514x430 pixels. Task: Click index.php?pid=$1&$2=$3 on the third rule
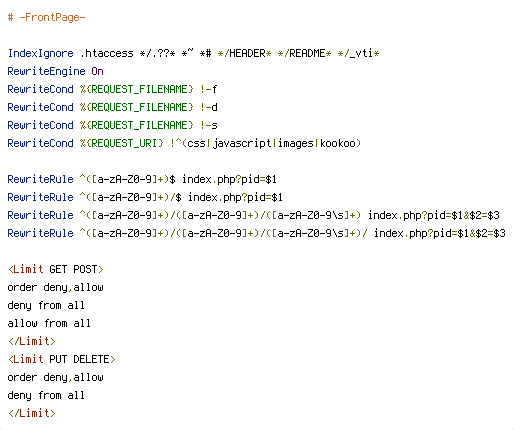click(434, 215)
